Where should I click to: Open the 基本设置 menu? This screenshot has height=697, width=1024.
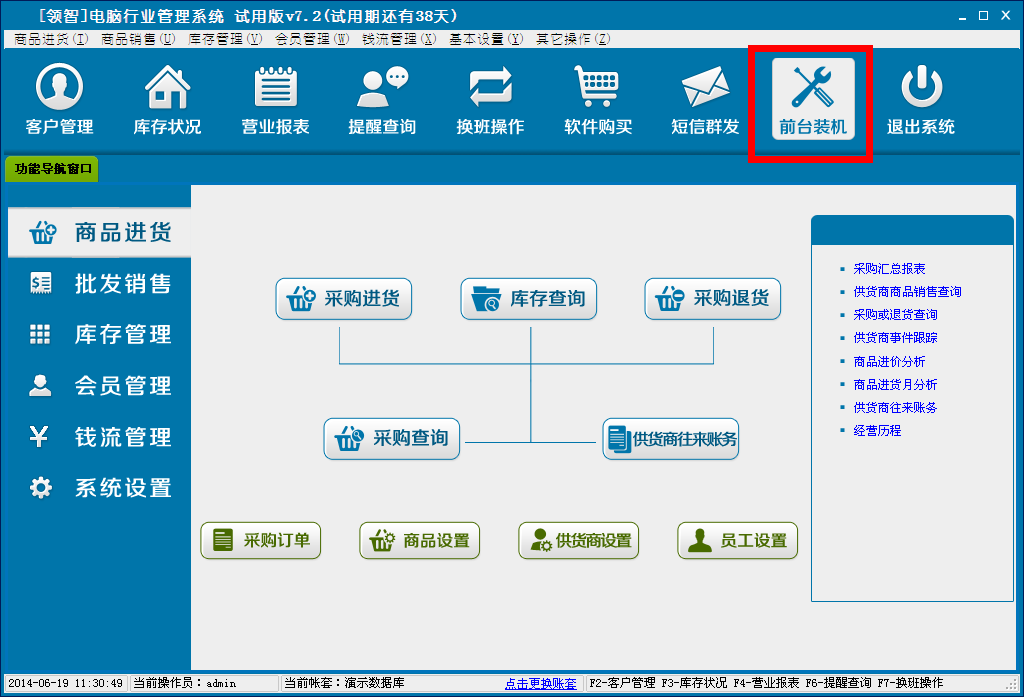485,39
